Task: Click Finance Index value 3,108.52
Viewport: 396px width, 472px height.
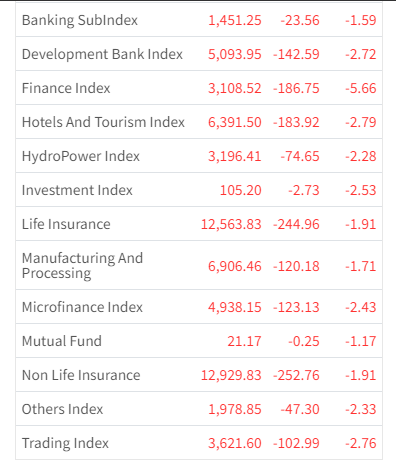Action: pyautogui.click(x=235, y=88)
